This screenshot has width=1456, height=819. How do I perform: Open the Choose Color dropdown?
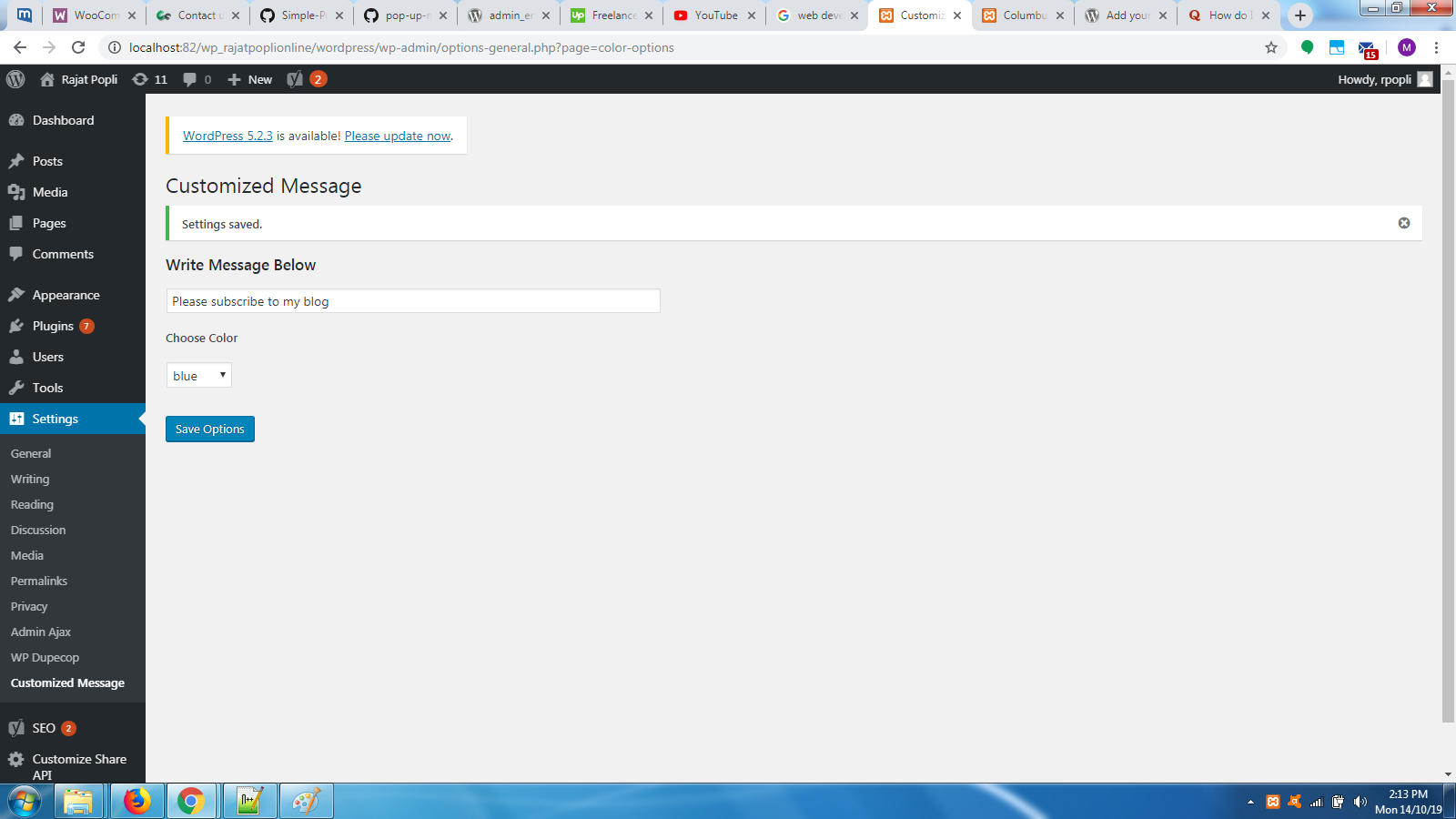pos(199,375)
